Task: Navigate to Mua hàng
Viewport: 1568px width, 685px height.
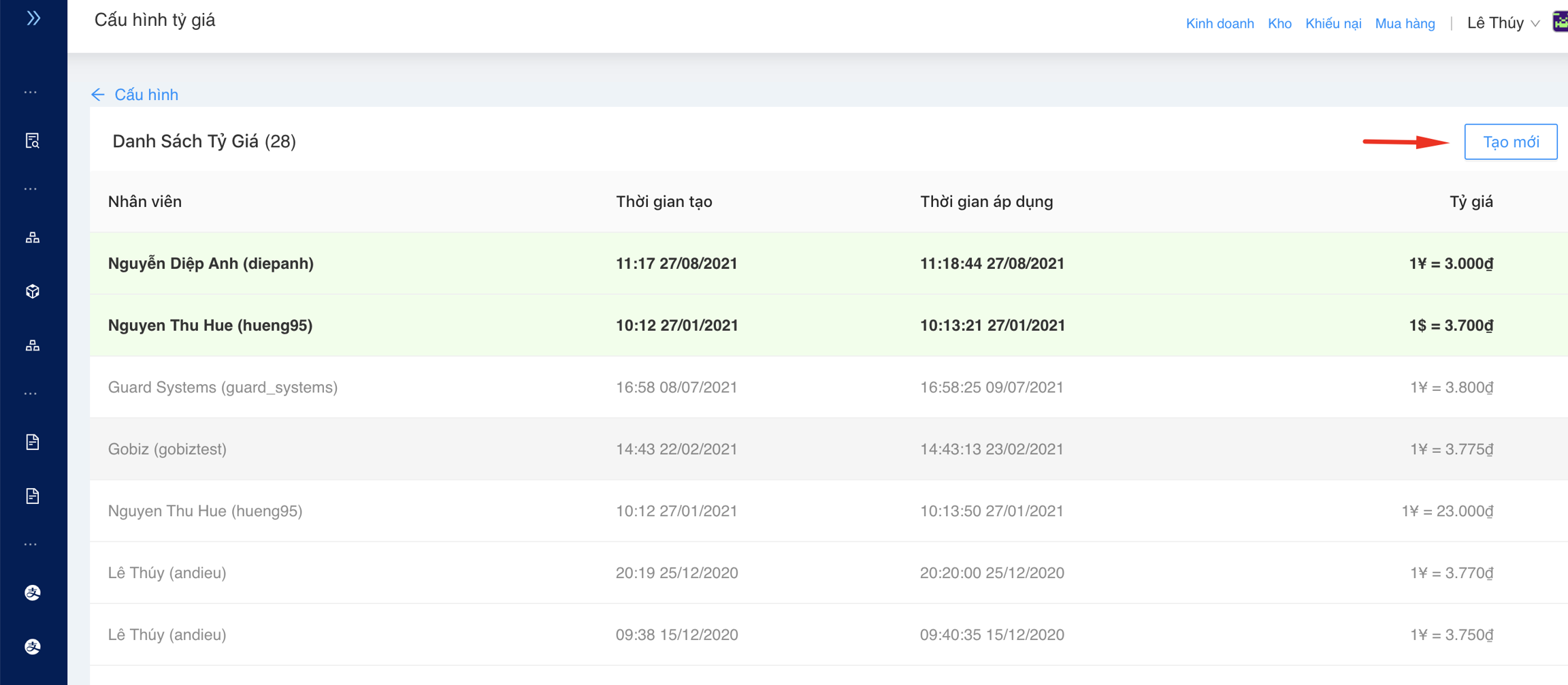Action: click(x=1405, y=24)
